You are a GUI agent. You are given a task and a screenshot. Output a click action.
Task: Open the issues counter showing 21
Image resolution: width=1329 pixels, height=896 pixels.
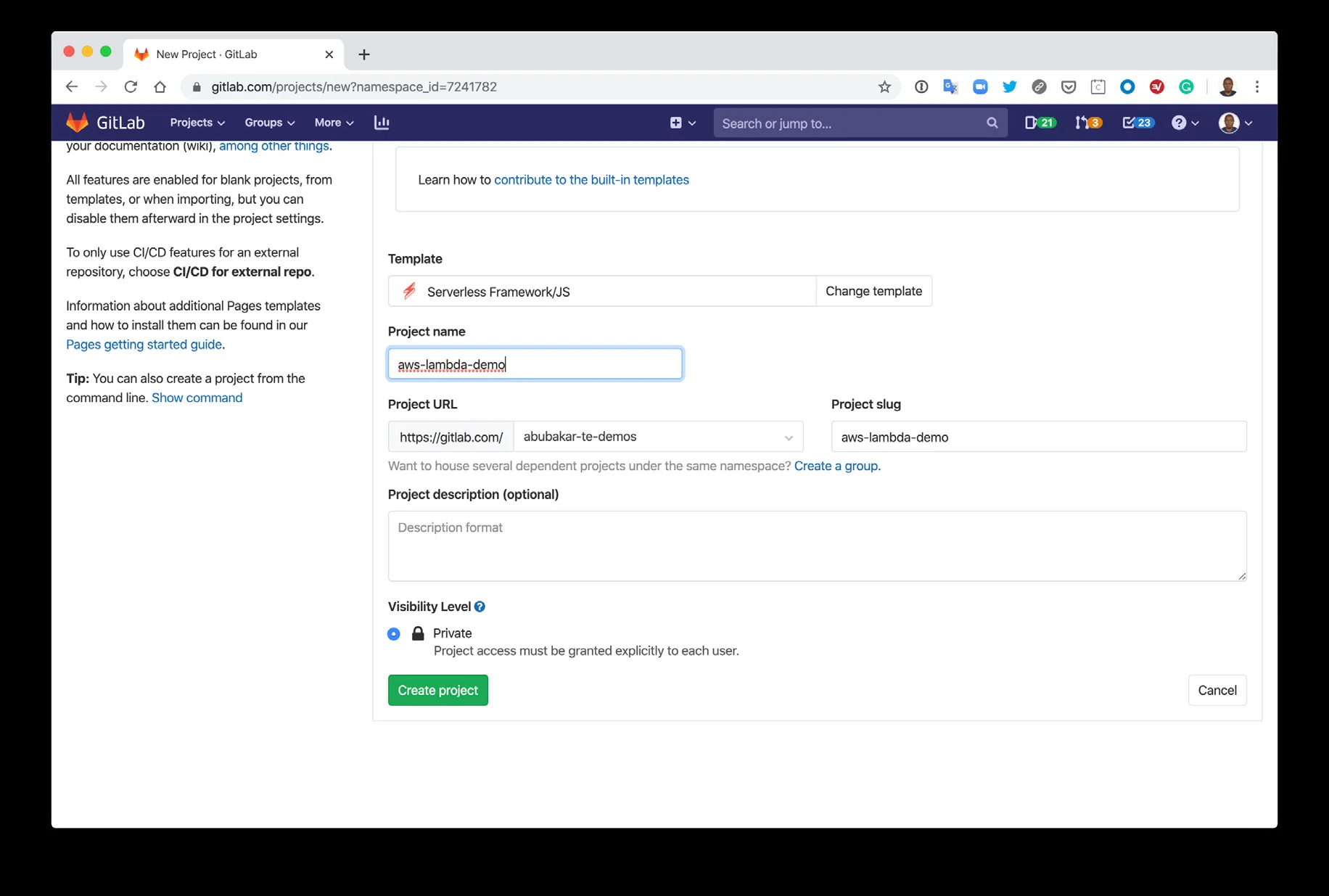1039,123
